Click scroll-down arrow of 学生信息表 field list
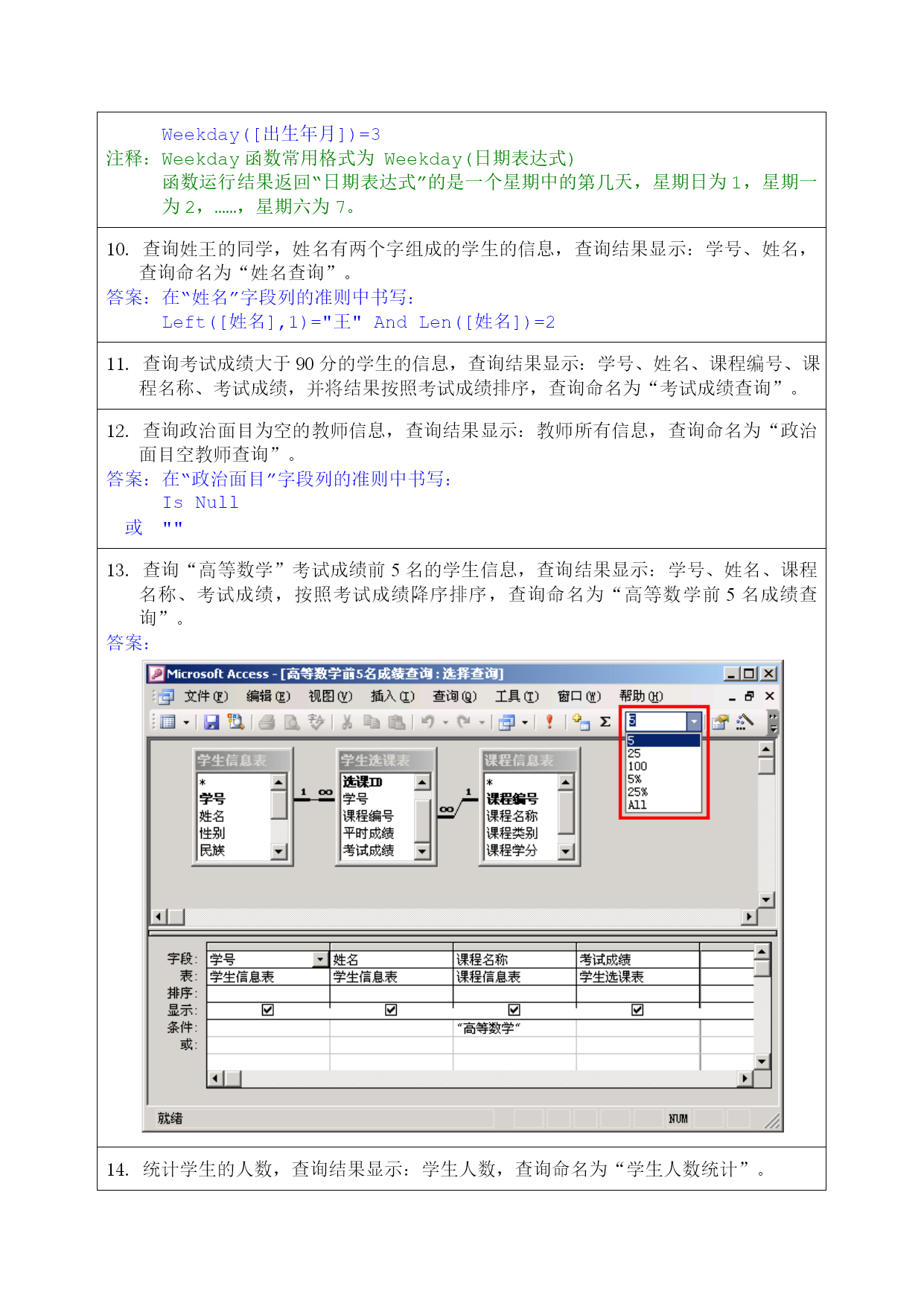Screen dimensions: 924x1306 pyautogui.click(x=279, y=851)
